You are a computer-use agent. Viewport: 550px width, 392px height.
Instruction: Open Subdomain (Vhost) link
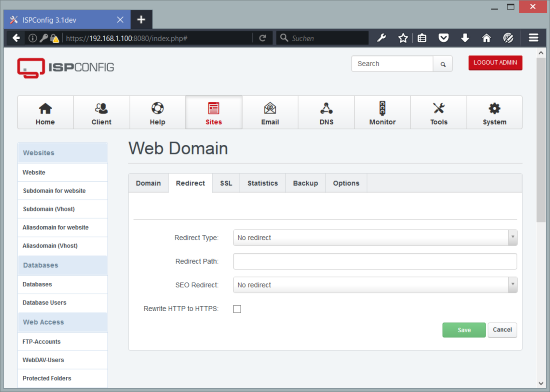coord(62,209)
